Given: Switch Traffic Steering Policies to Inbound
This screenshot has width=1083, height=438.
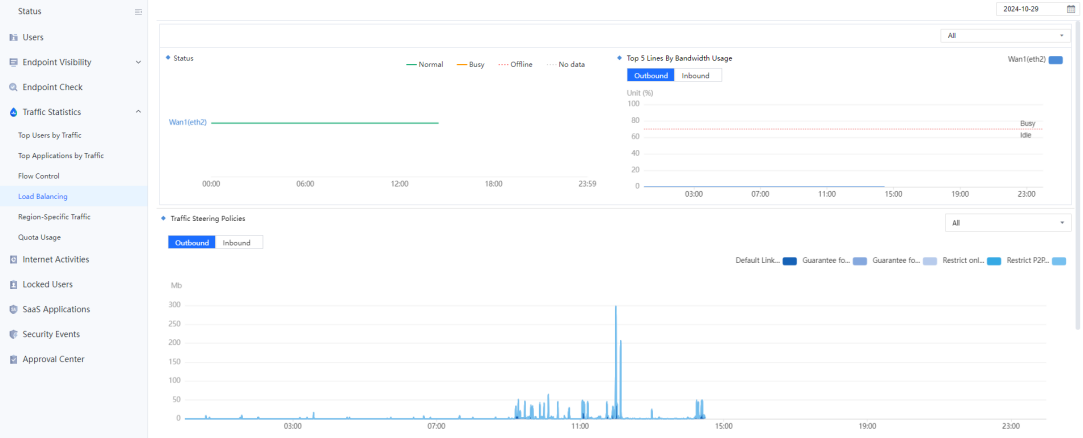Looking at the screenshot, I should pyautogui.click(x=237, y=242).
